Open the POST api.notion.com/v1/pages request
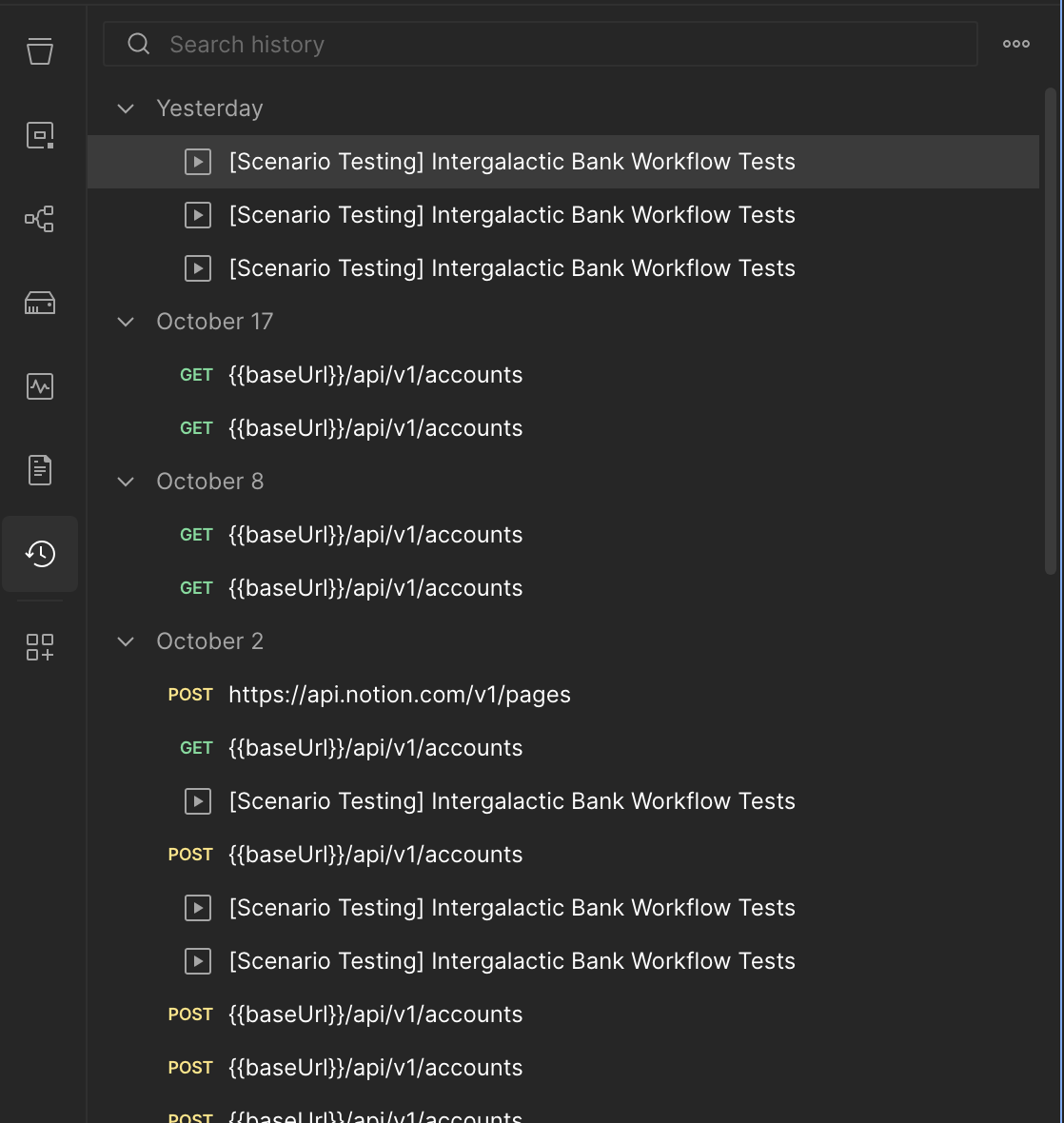The width and height of the screenshot is (1064, 1123). [400, 695]
